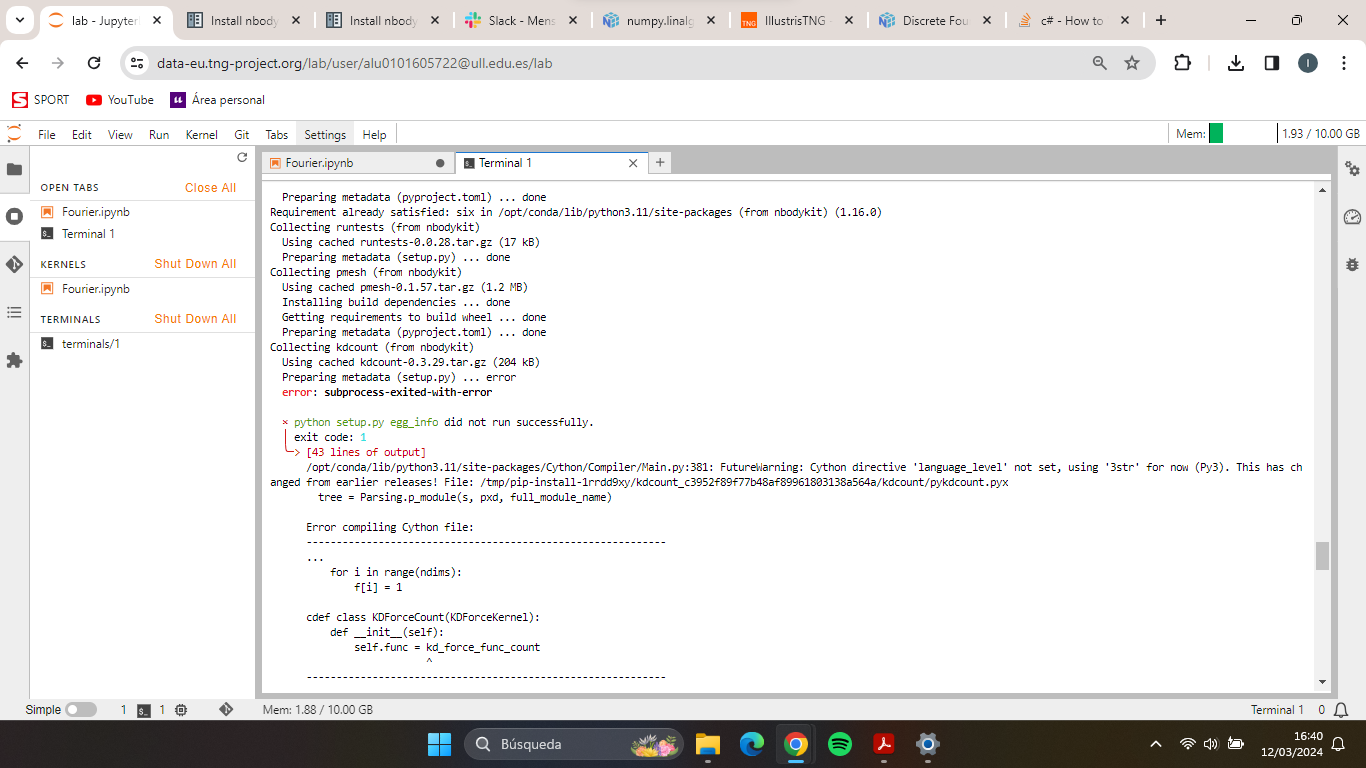The height and width of the screenshot is (768, 1366).
Task: Open the Extension Manager puzzle icon
Action: click(x=14, y=360)
